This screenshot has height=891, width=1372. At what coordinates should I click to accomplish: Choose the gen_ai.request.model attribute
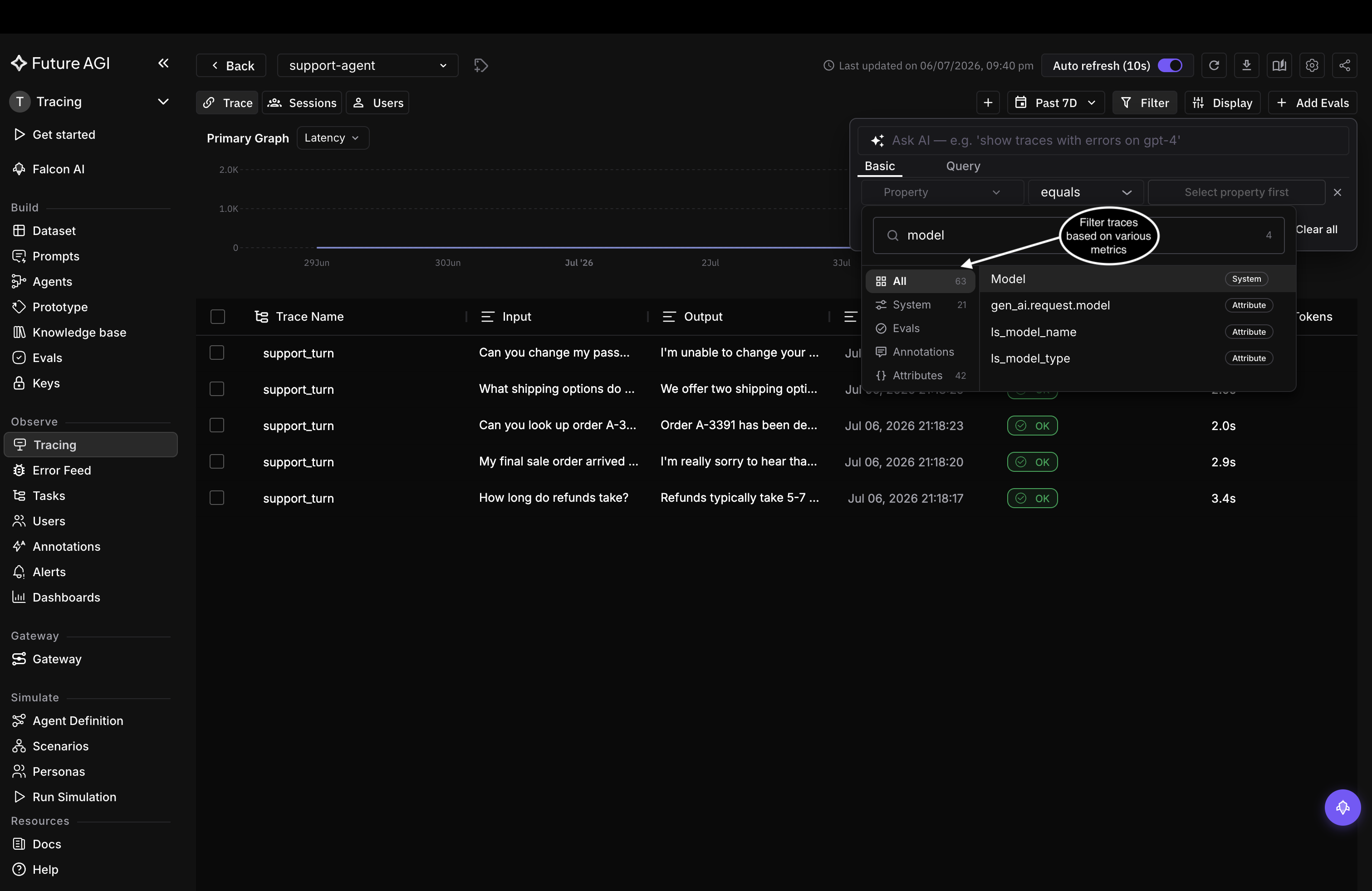pyautogui.click(x=1137, y=305)
